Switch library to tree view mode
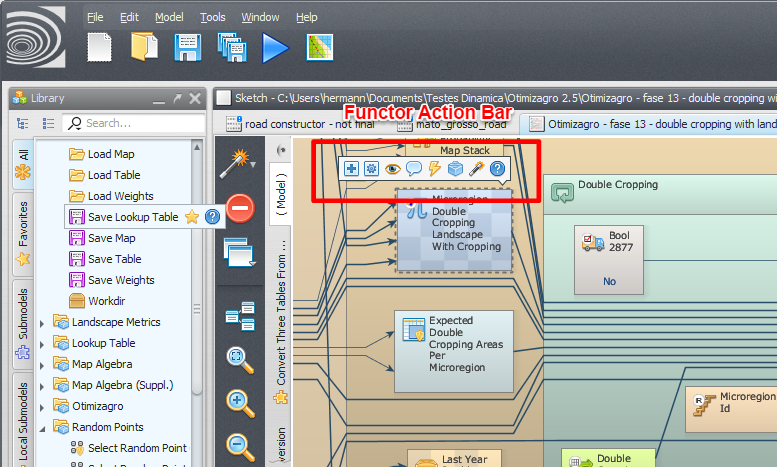Viewport: 777px width, 467px height. pyautogui.click(x=24, y=123)
